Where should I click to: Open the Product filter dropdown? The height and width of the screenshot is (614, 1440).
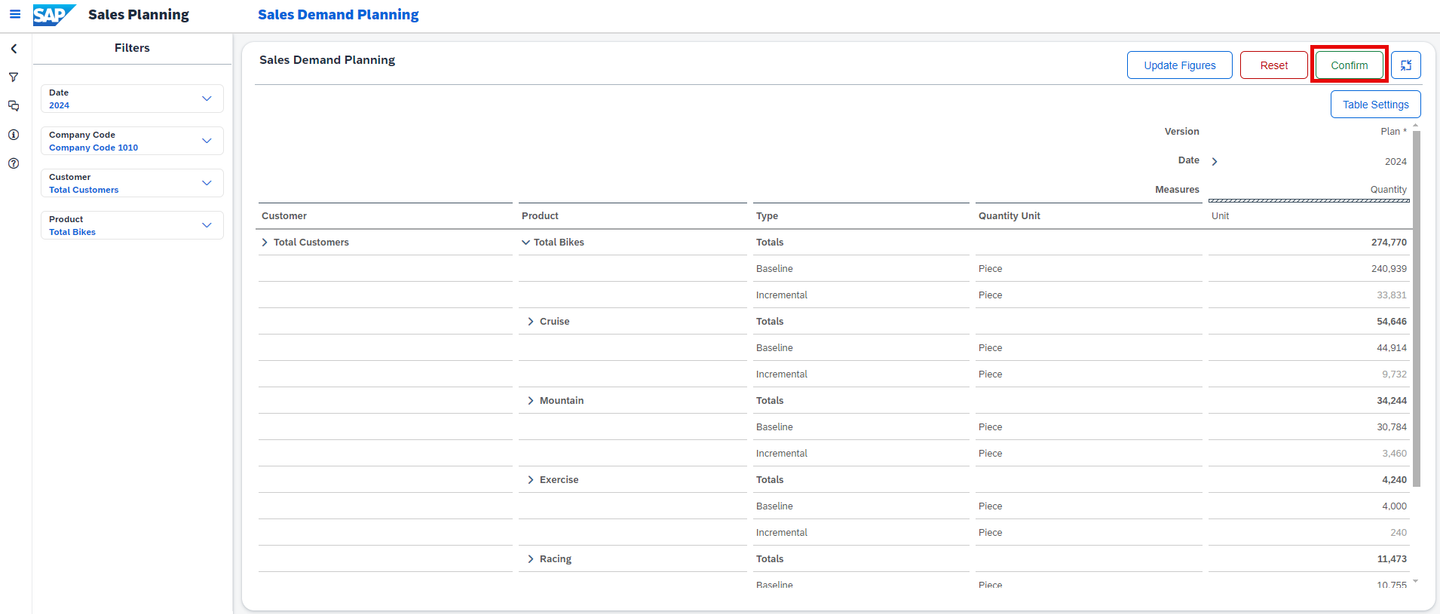coord(132,225)
